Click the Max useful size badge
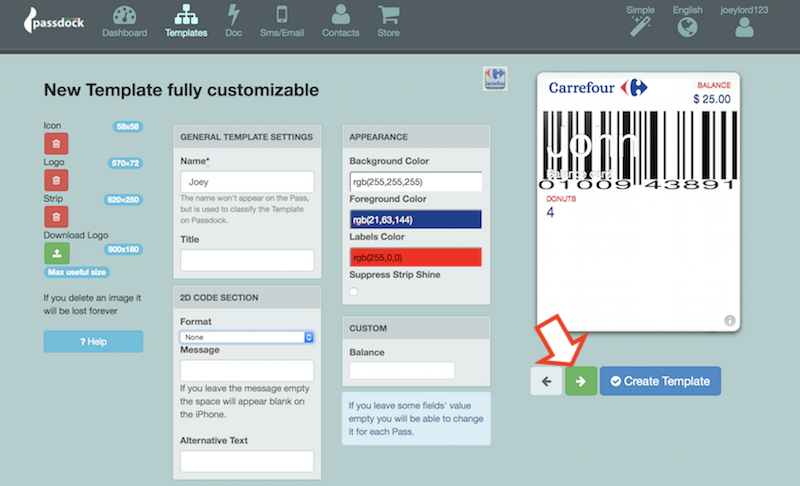This screenshot has height=486, width=800. (x=77, y=272)
